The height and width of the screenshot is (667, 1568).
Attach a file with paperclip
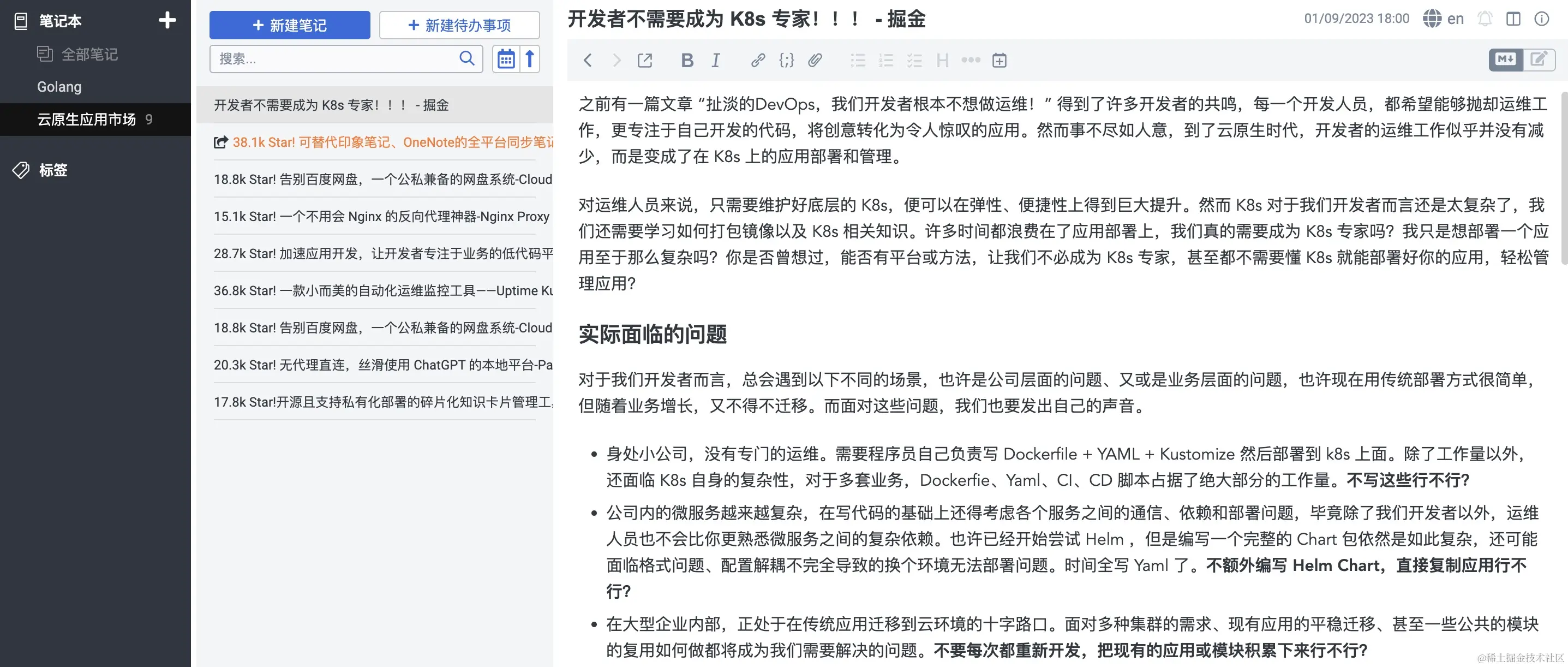coord(815,59)
